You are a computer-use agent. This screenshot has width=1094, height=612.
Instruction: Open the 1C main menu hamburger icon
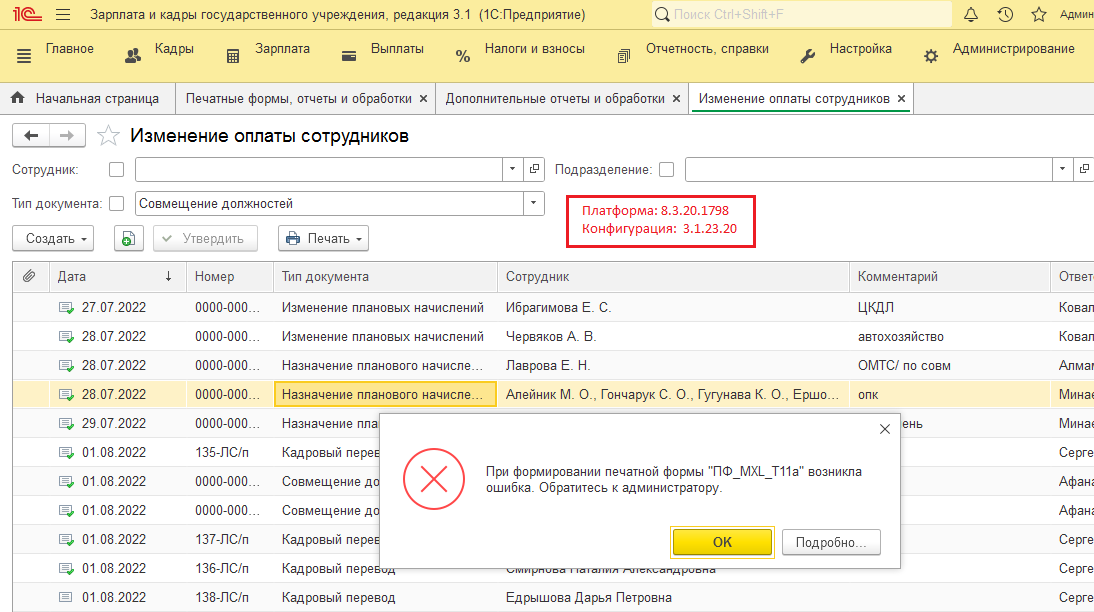pos(63,14)
